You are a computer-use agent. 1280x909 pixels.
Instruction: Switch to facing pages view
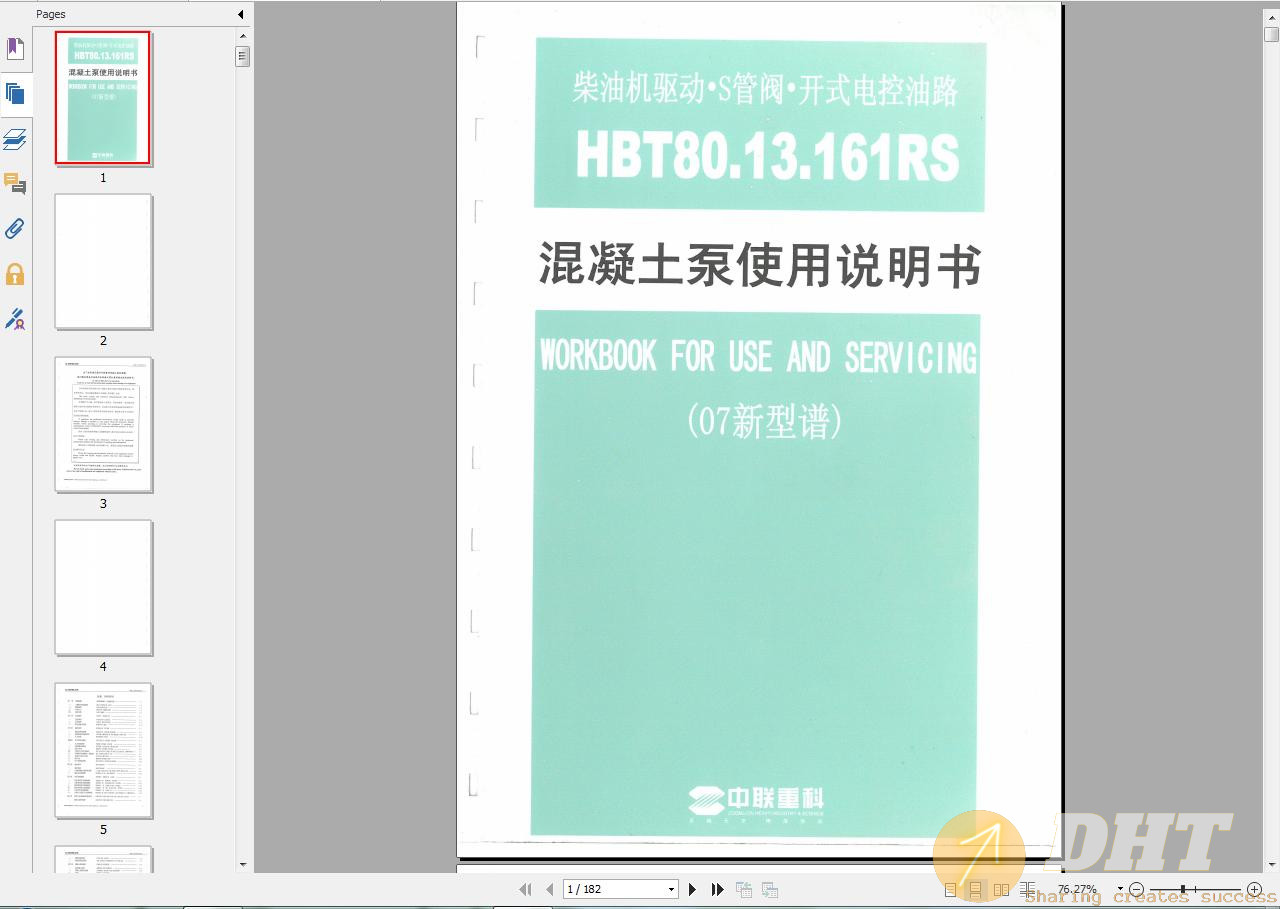click(1001, 889)
